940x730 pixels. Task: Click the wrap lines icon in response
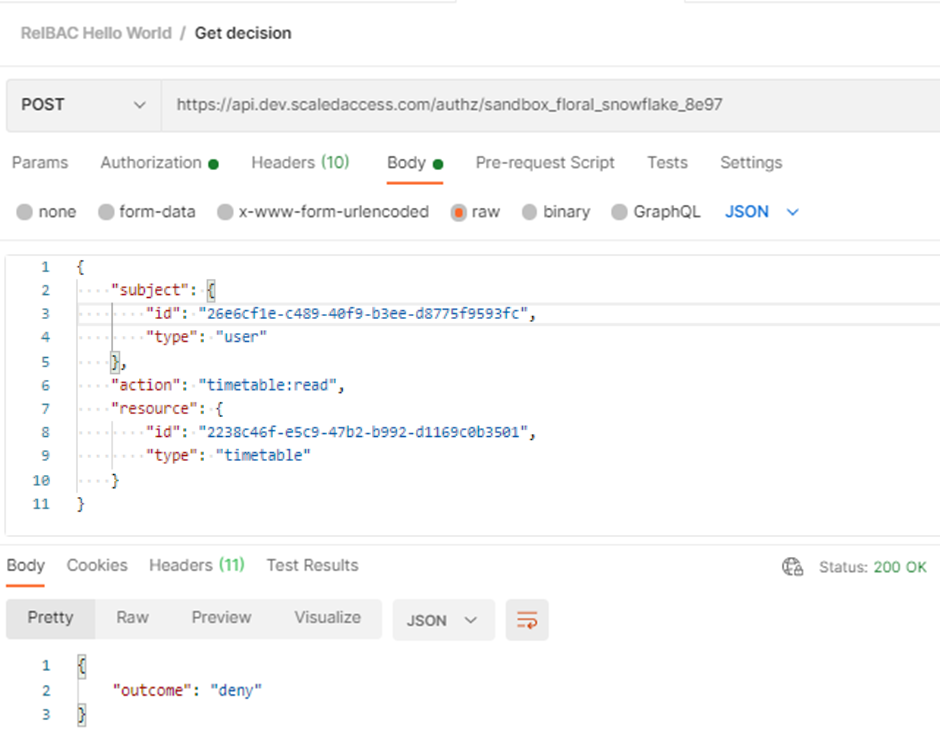coord(527,620)
